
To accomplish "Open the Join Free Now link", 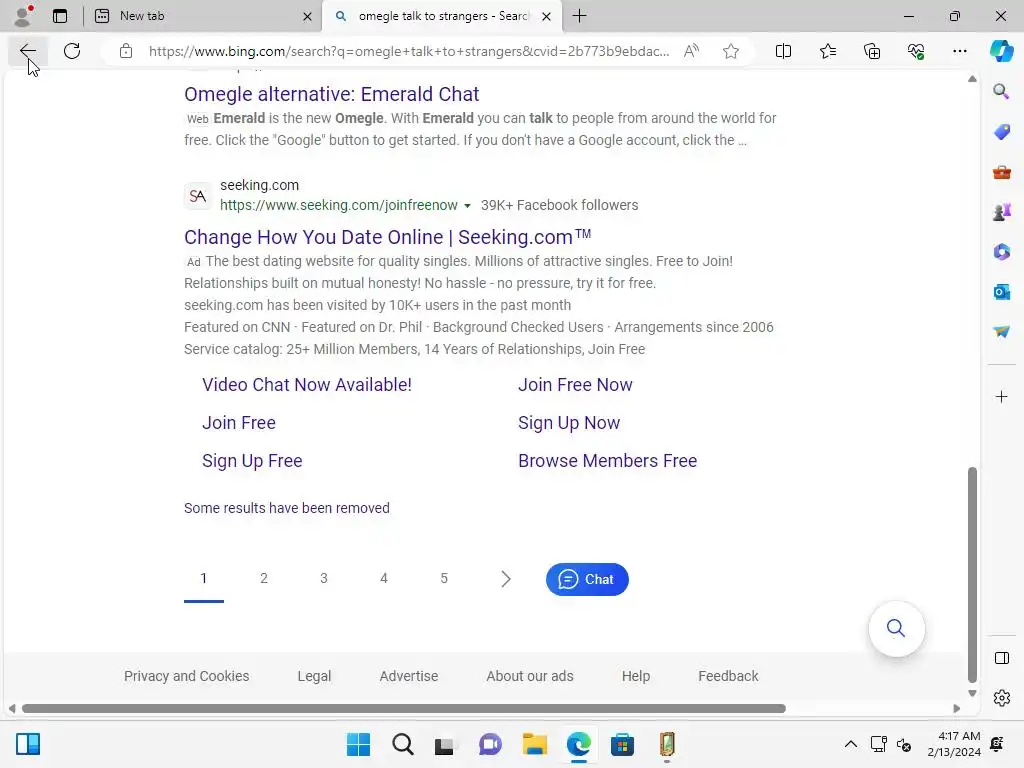I will click(575, 385).
